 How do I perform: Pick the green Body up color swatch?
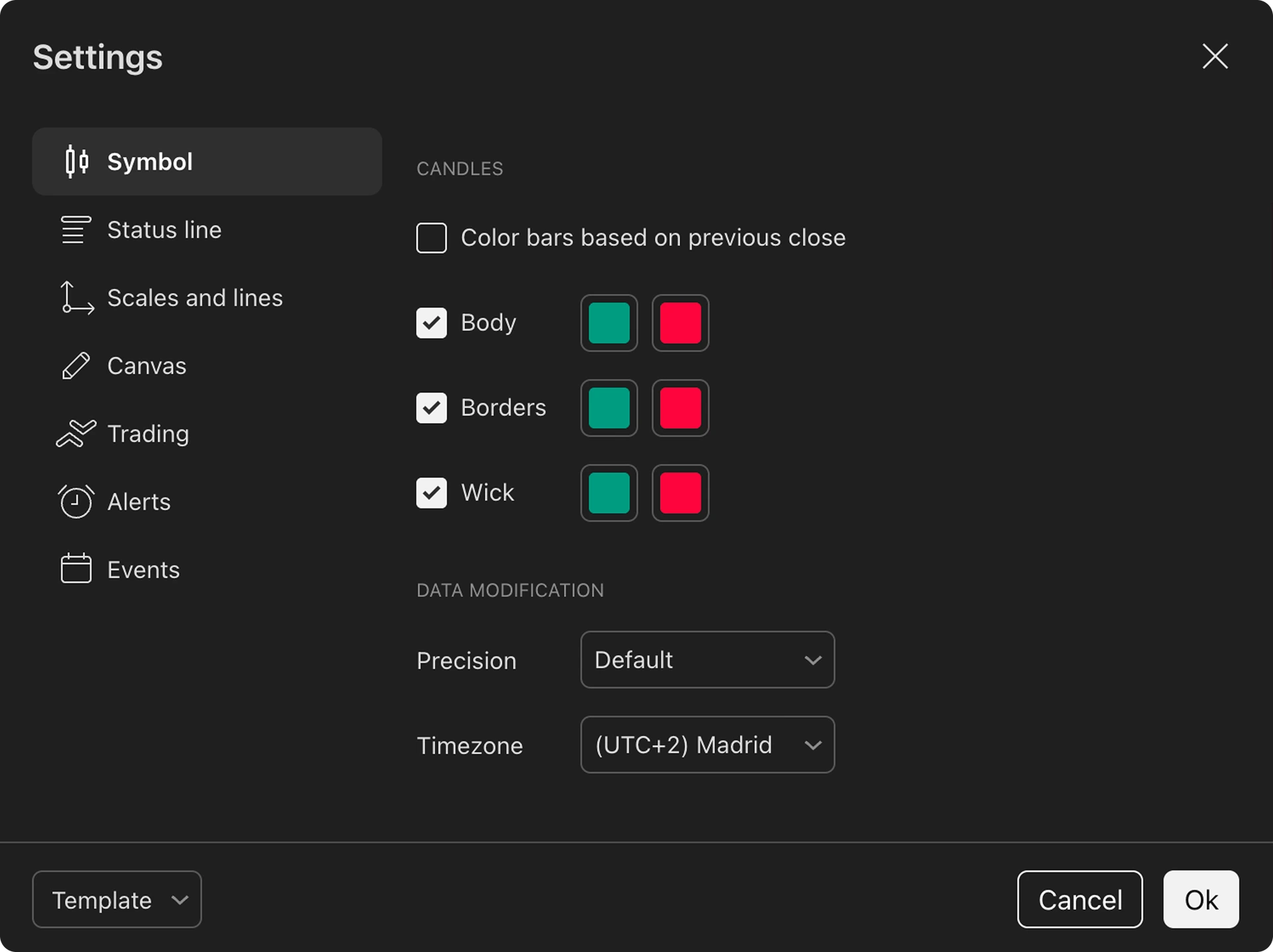609,323
